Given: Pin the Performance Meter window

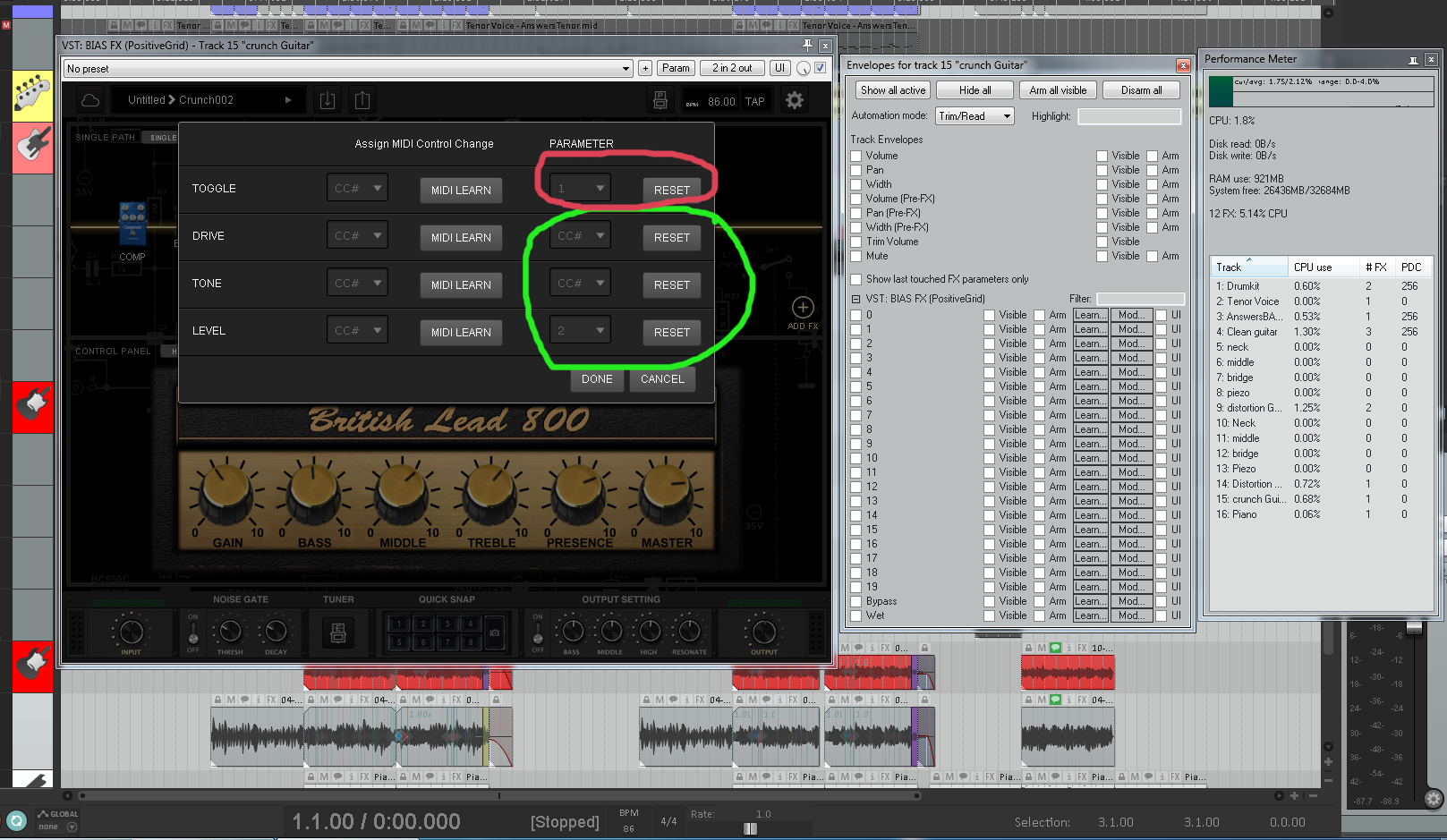Looking at the screenshot, I should tap(1413, 59).
